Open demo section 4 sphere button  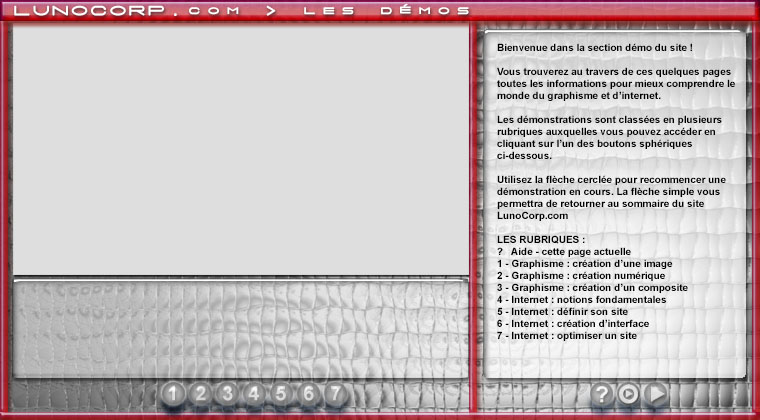tap(254, 394)
